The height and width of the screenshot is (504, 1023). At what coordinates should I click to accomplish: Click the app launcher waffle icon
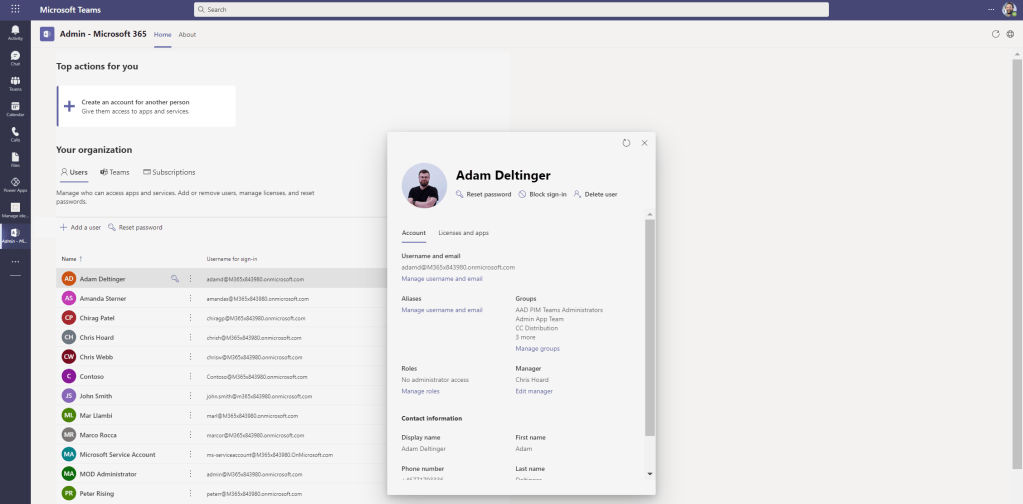coord(15,9)
